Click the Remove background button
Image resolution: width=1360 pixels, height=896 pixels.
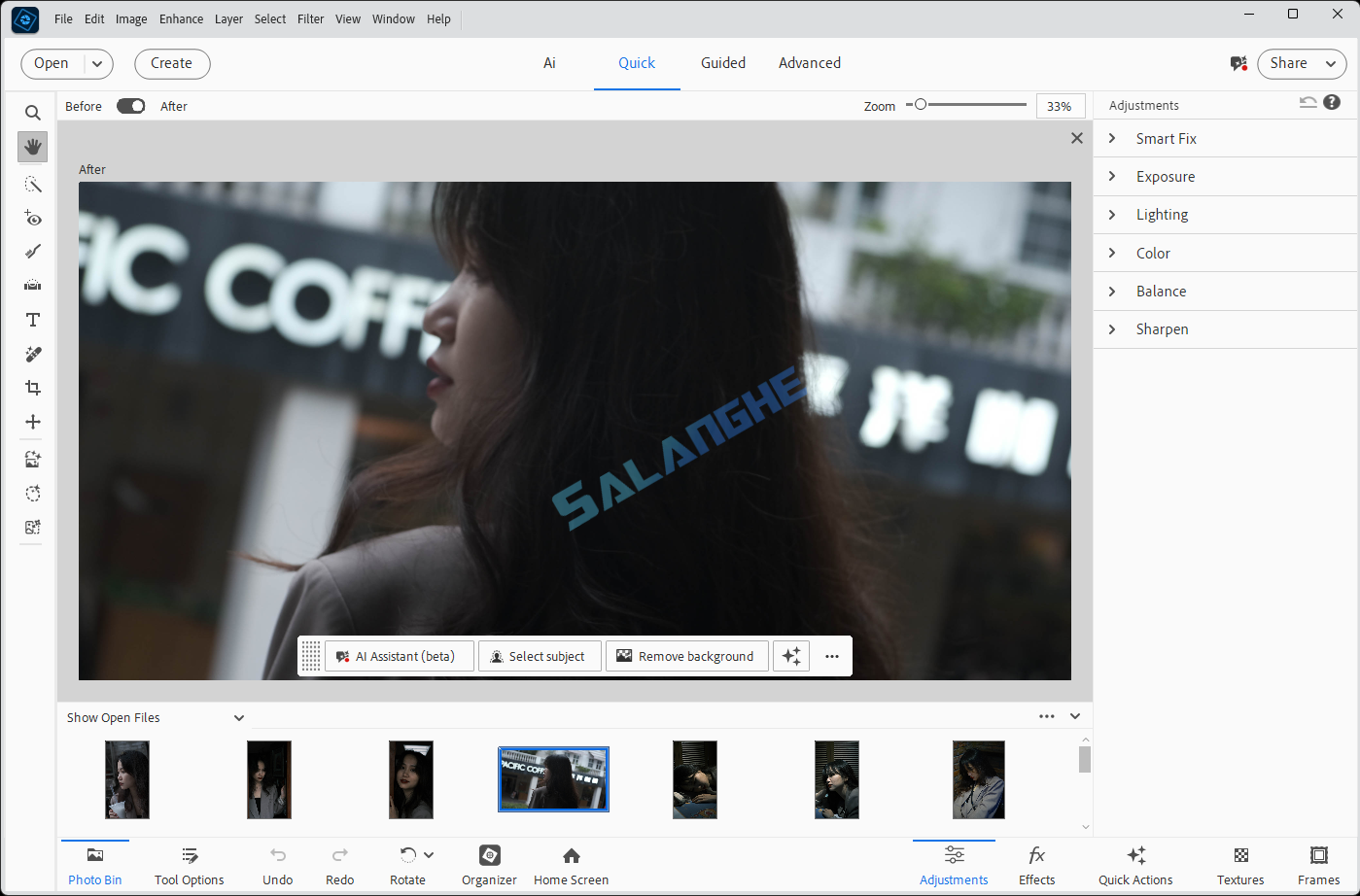(x=687, y=656)
